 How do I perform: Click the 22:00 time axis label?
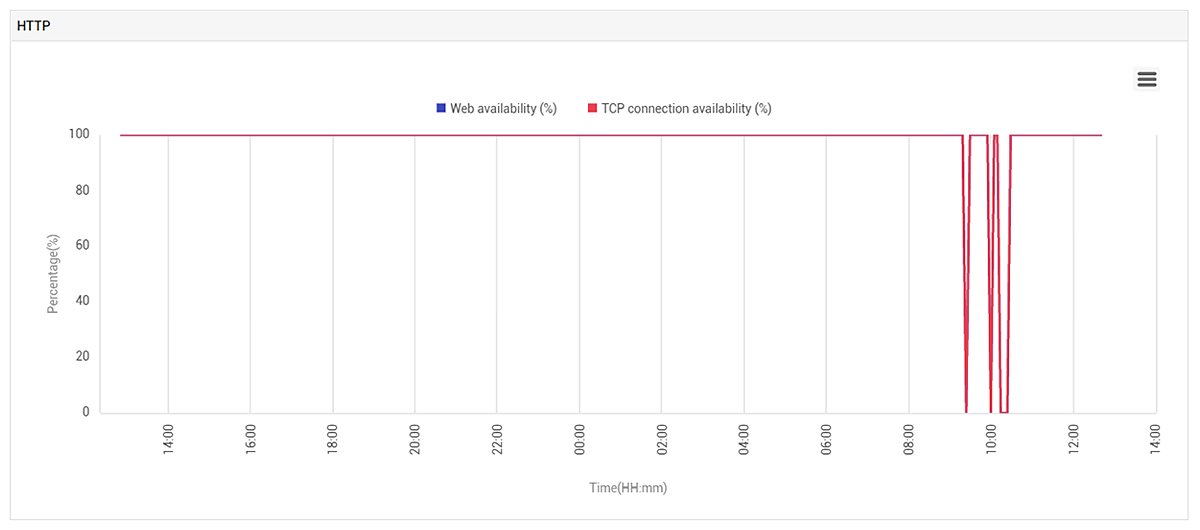click(x=497, y=439)
